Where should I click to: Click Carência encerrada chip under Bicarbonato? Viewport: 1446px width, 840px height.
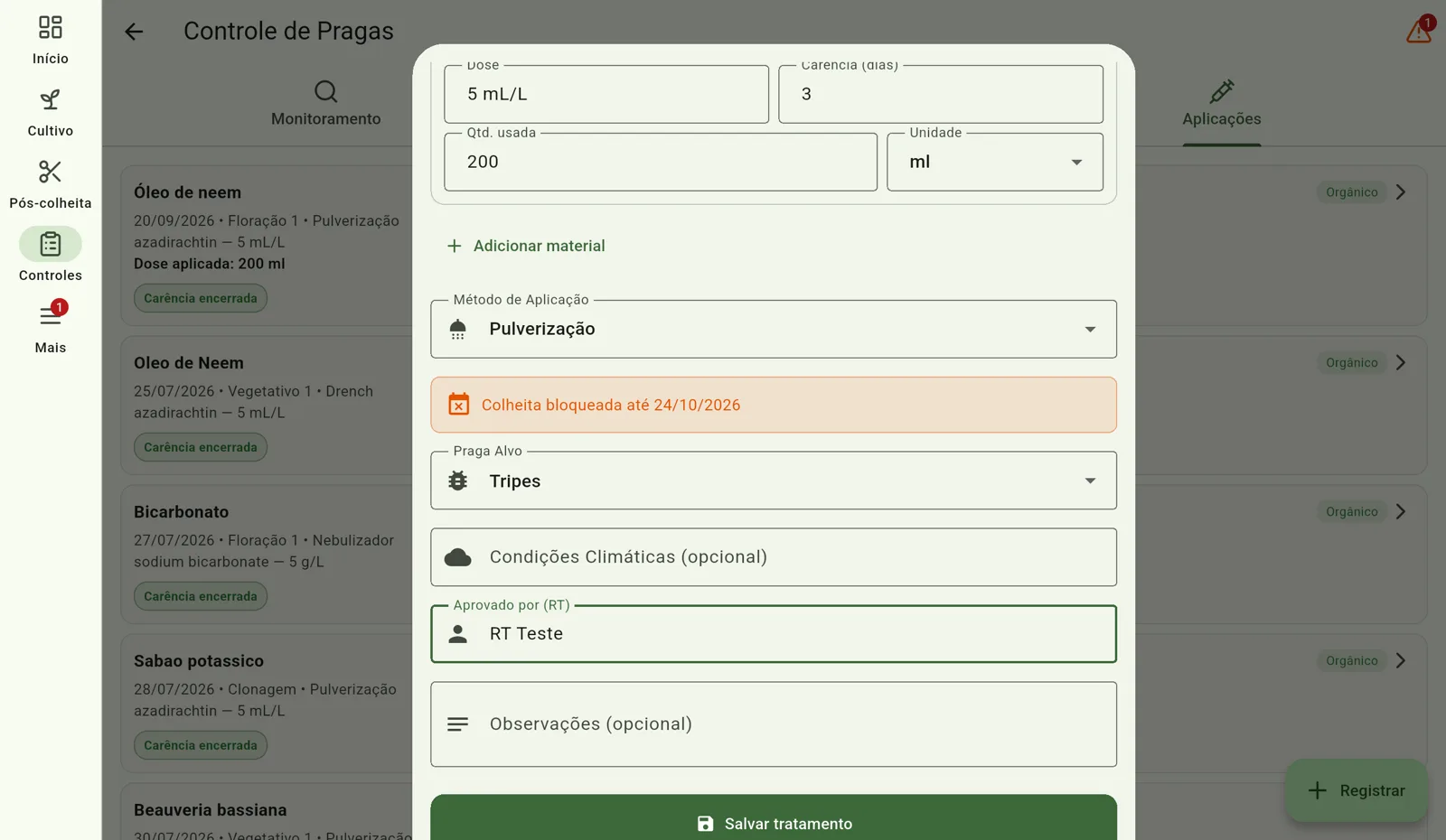pos(201,596)
